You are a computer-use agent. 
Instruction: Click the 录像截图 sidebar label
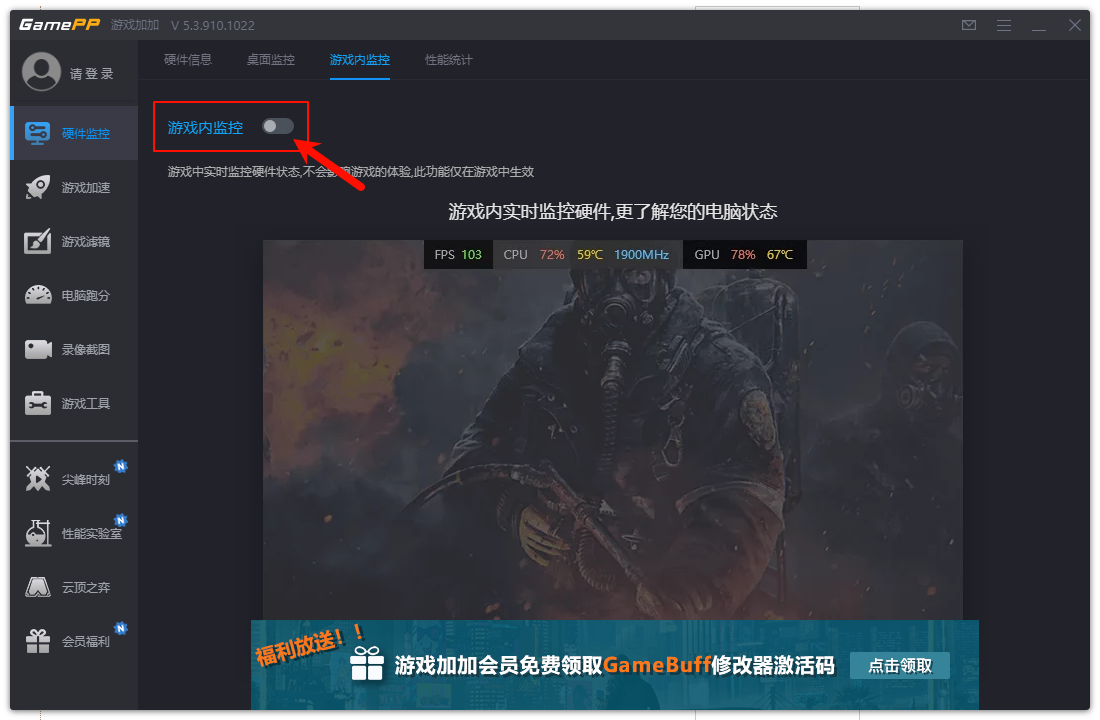click(86, 349)
